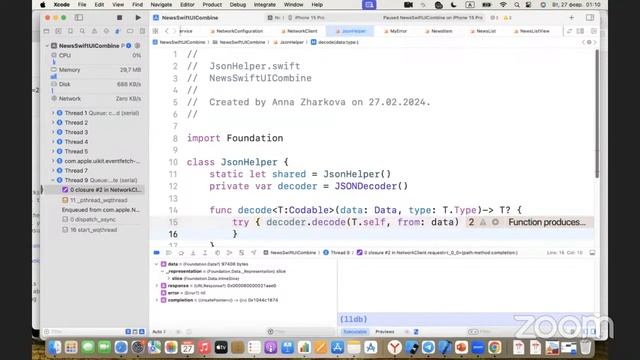640x360 pixels.
Task: Expand the 'completion' variable row
Action: (157, 300)
